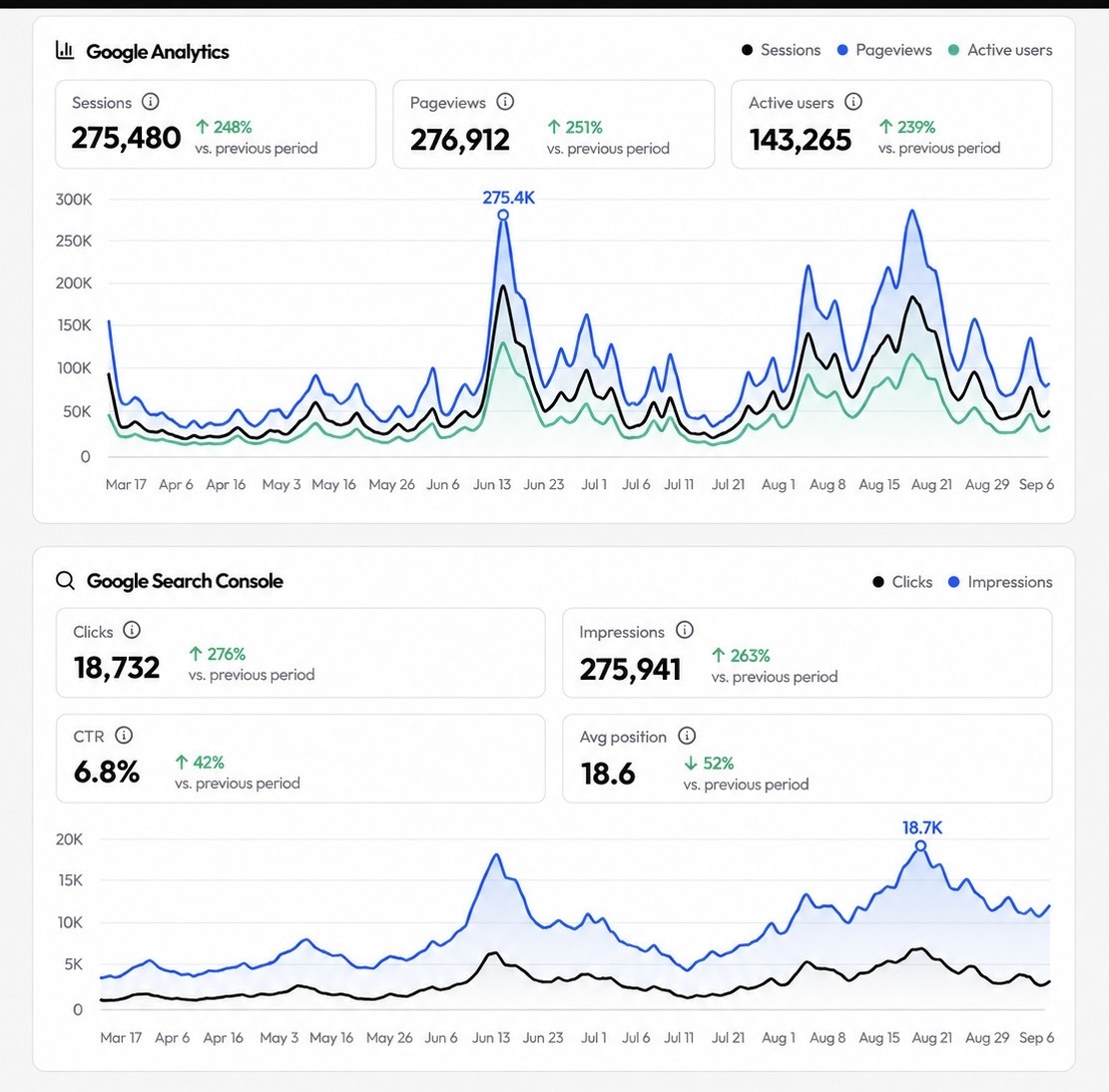Click the 300K axis label on analytics chart
1109x1092 pixels.
click(x=74, y=200)
